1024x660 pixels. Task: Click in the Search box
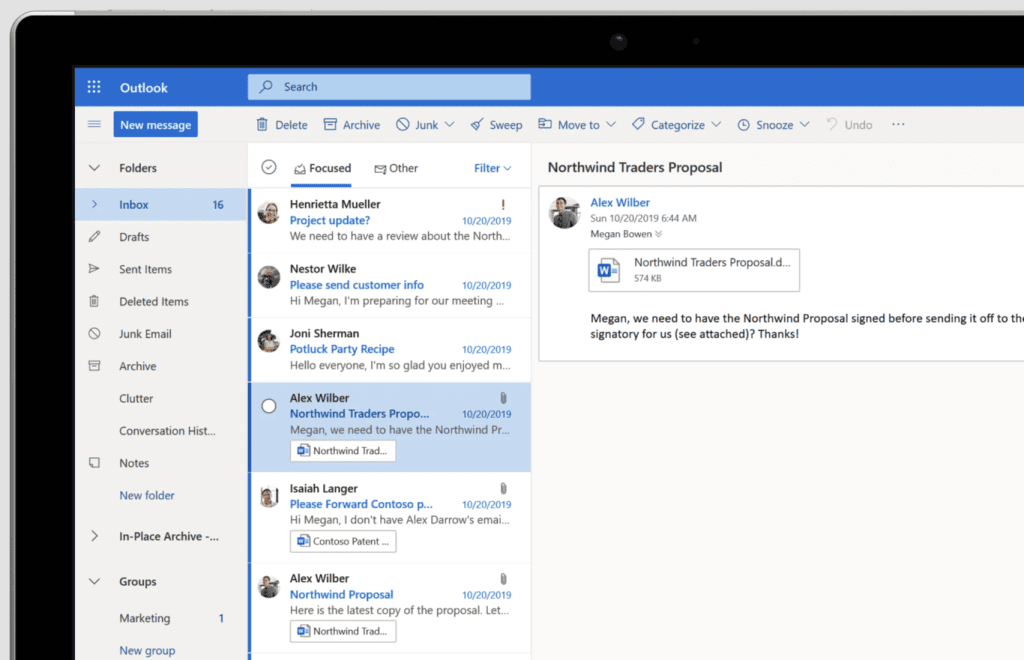(389, 87)
